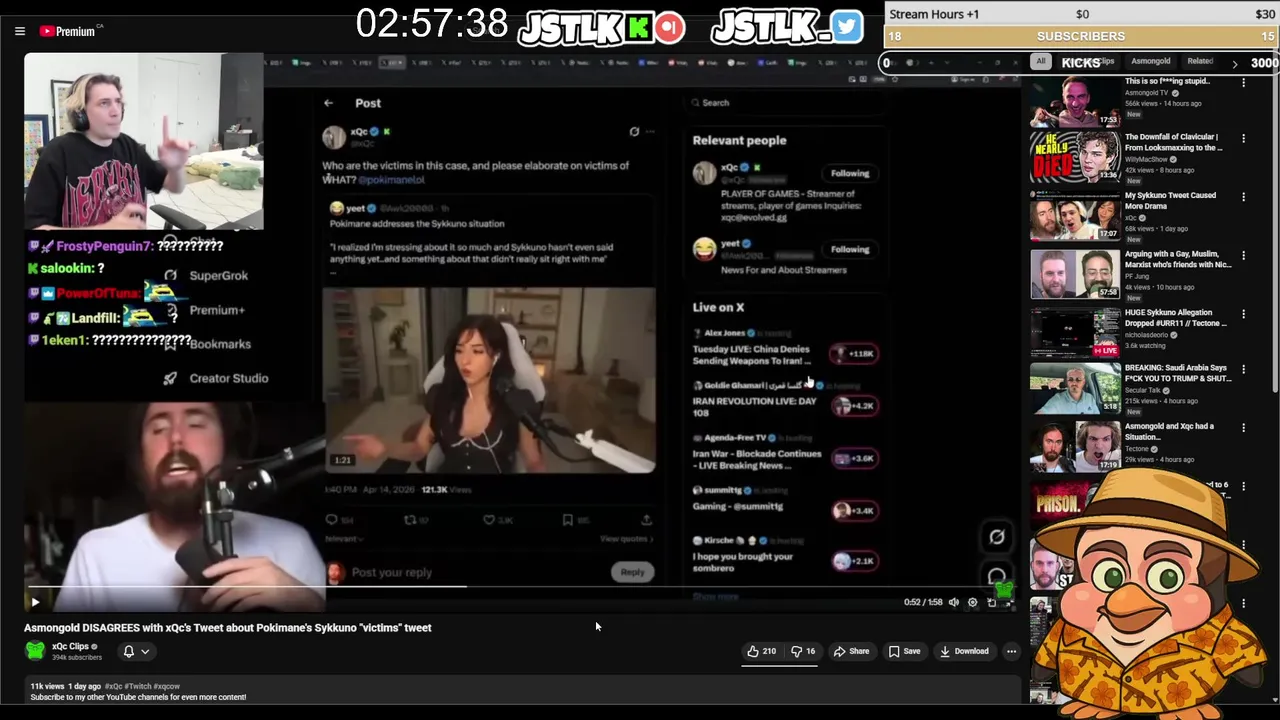Viewport: 1280px width, 720px height.
Task: Open the xQc Clips channel avatar
Action: click(x=35, y=651)
